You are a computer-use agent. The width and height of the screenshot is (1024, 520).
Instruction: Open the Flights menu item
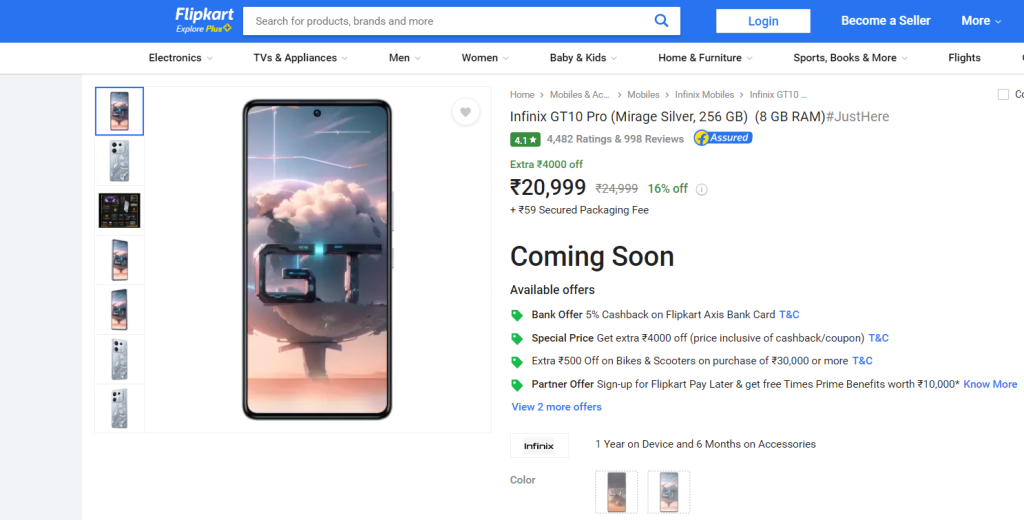(964, 58)
